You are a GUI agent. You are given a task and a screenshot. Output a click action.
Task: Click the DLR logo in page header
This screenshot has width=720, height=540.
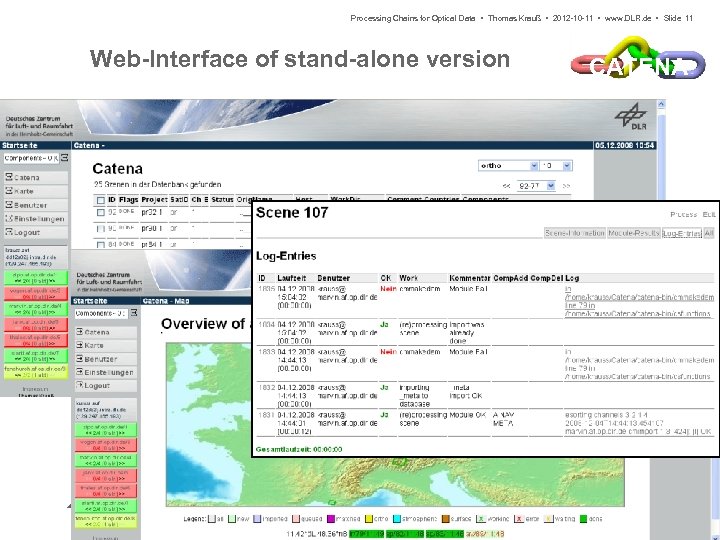631,117
